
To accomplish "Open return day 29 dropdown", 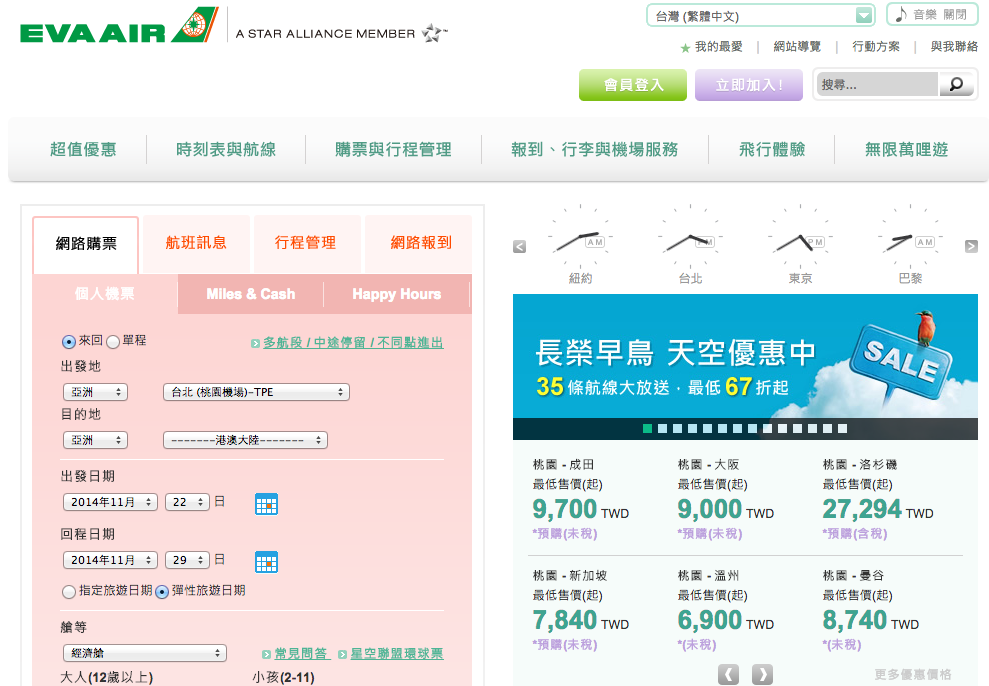I will [187, 560].
